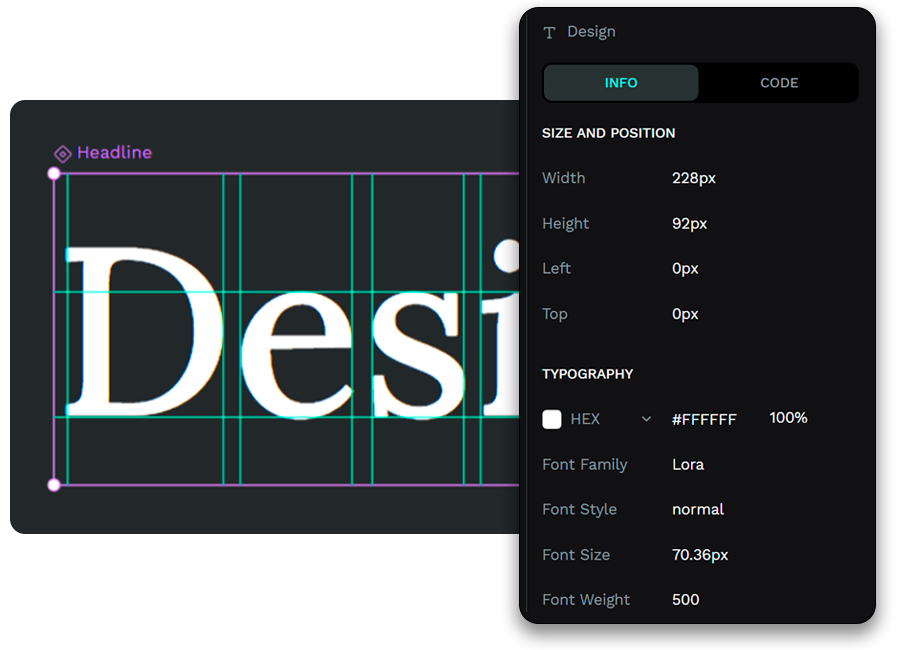Expand the HEX color format dropdown arrow
The height and width of the screenshot is (650, 900).
point(646,419)
